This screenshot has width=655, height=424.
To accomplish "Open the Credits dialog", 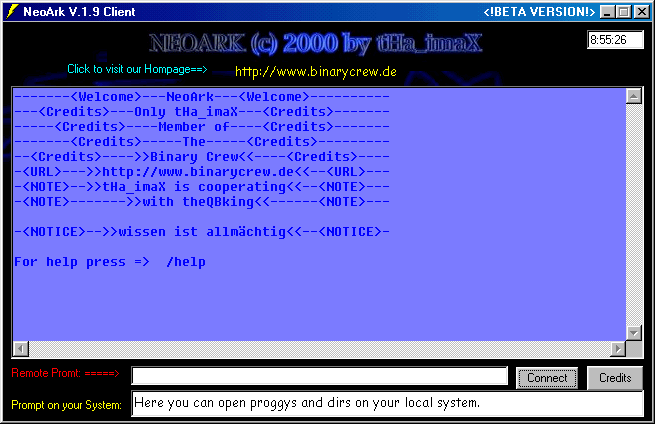I will (x=615, y=378).
